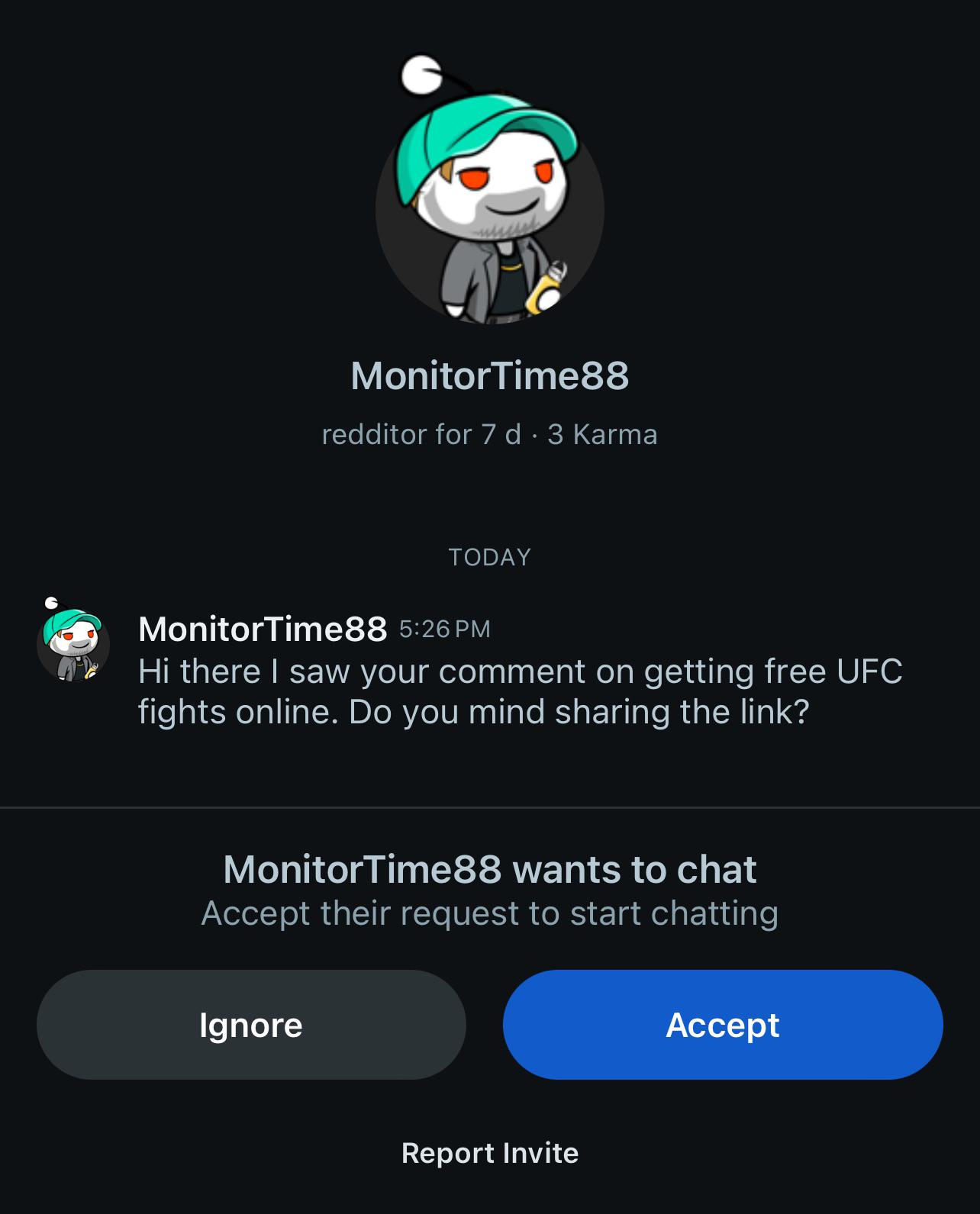Tap the "redditor for 7 d" account age
This screenshot has height=1214, width=980.
421,434
